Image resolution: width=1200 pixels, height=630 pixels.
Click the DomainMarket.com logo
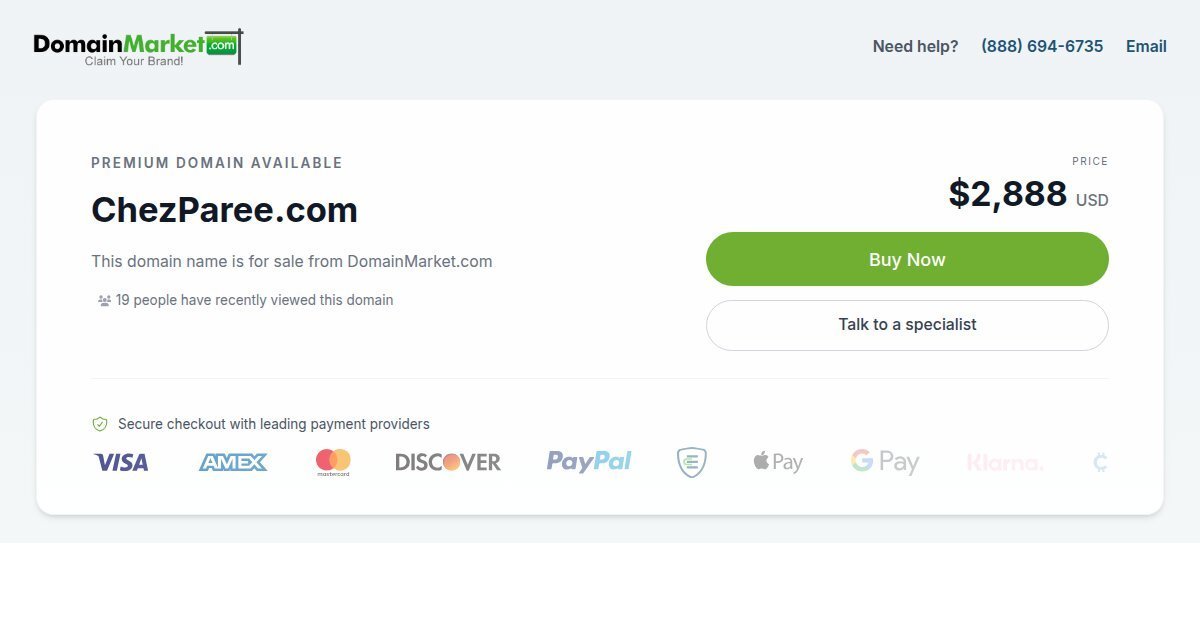[x=137, y=47]
